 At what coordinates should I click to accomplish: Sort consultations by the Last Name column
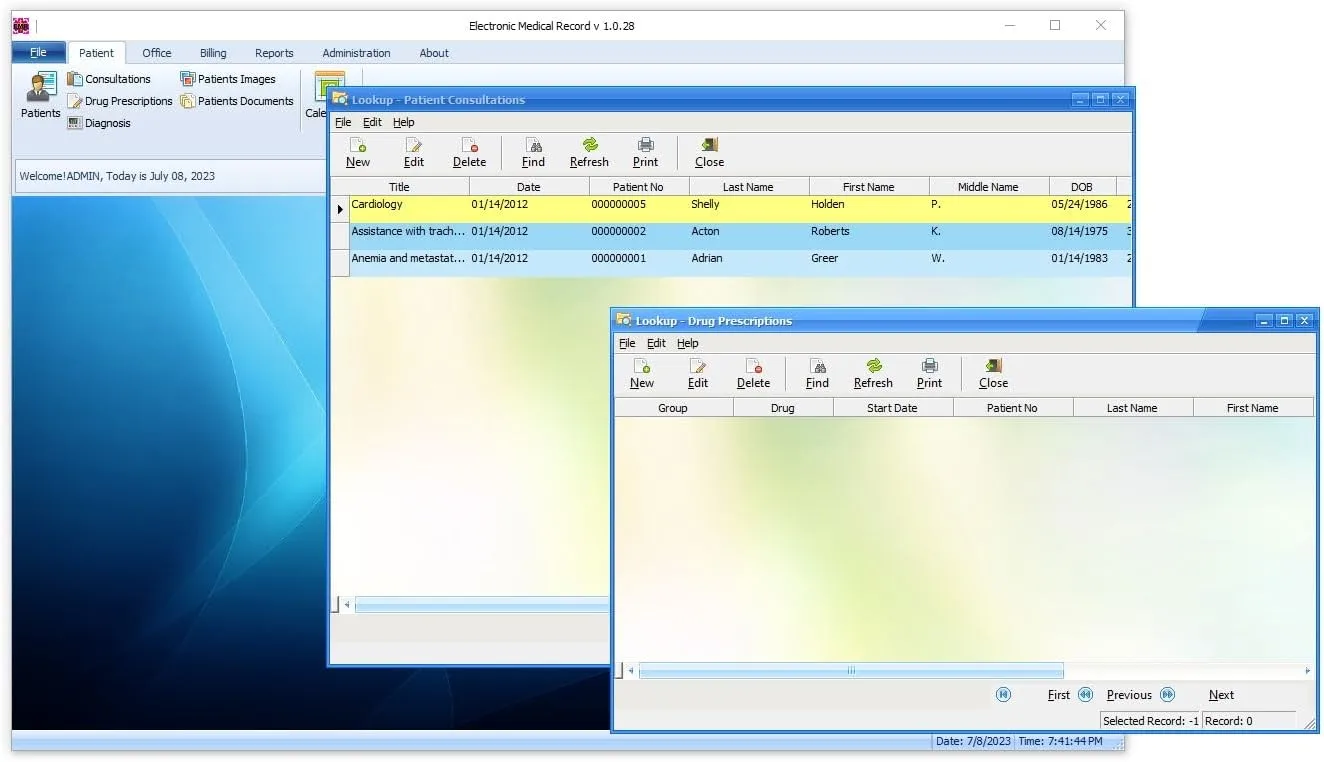pos(749,186)
